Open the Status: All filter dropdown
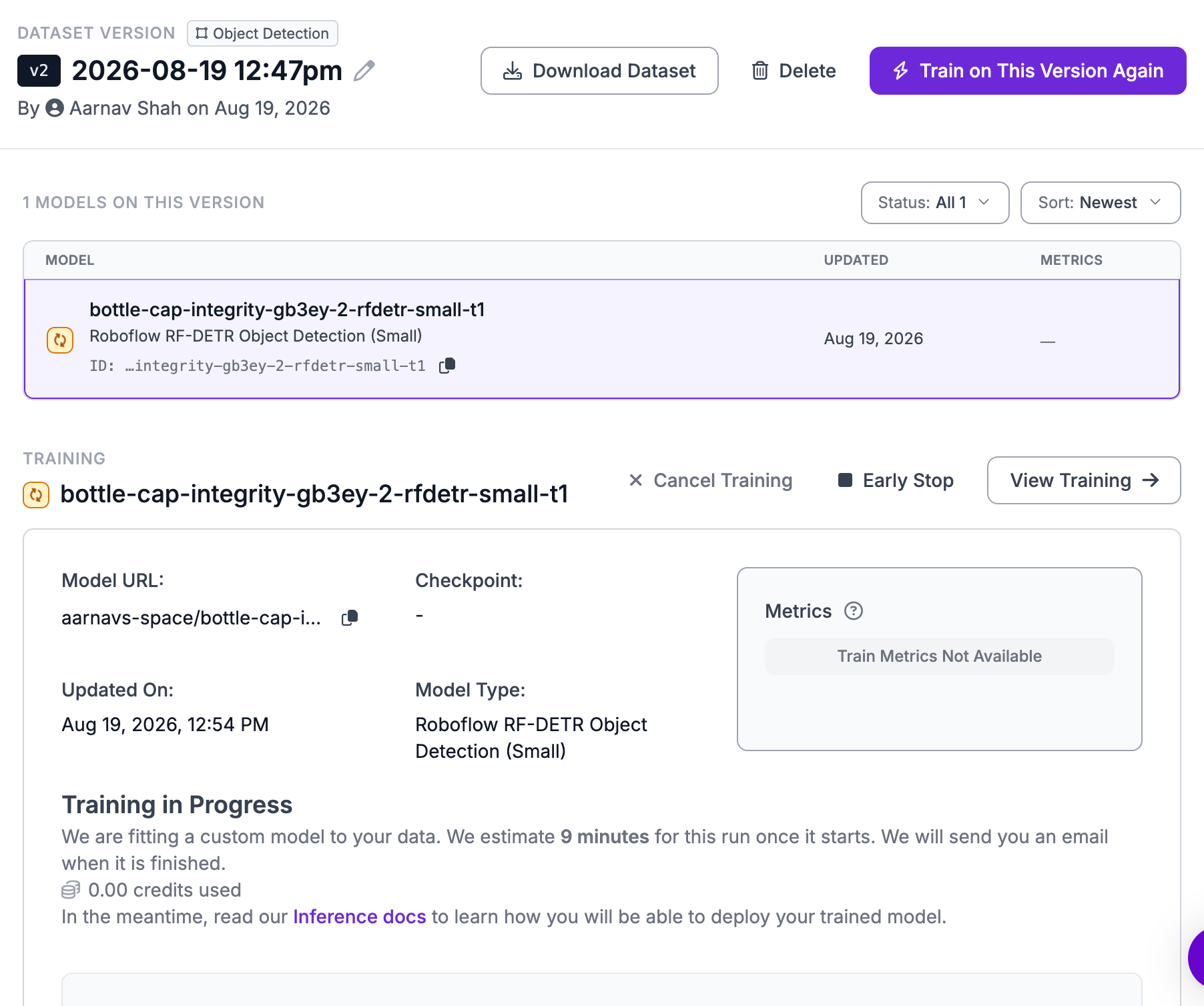1204x1006 pixels. point(935,203)
